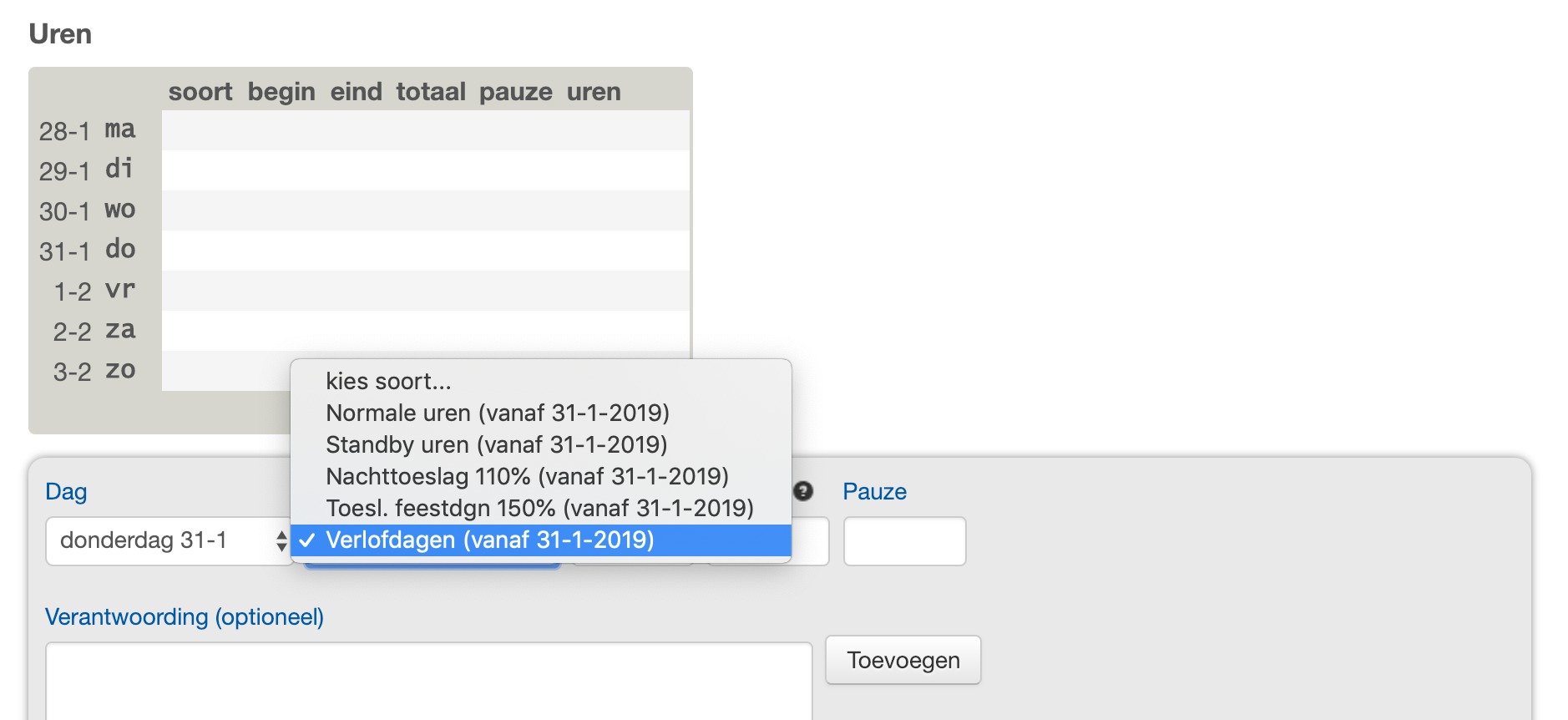1568x720 pixels.
Task: Click into the Pauze input field
Action: pyautogui.click(x=904, y=541)
